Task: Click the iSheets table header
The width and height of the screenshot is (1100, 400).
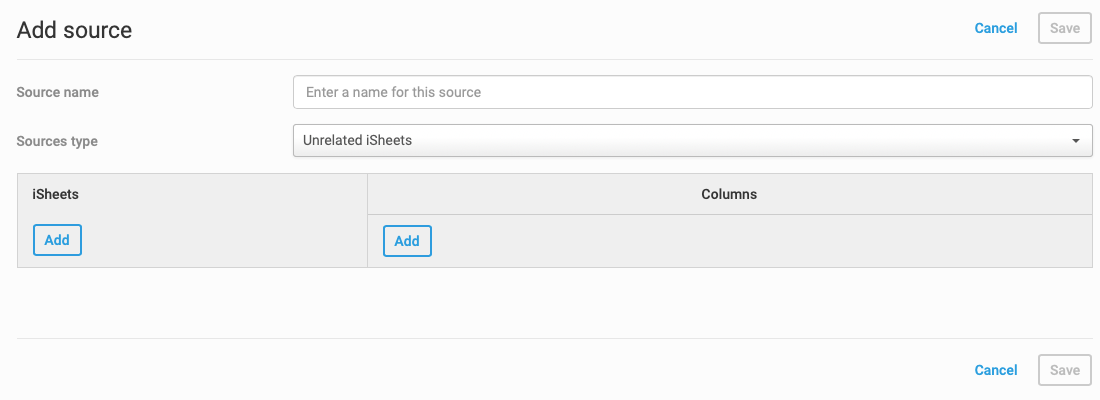Action: [x=56, y=194]
